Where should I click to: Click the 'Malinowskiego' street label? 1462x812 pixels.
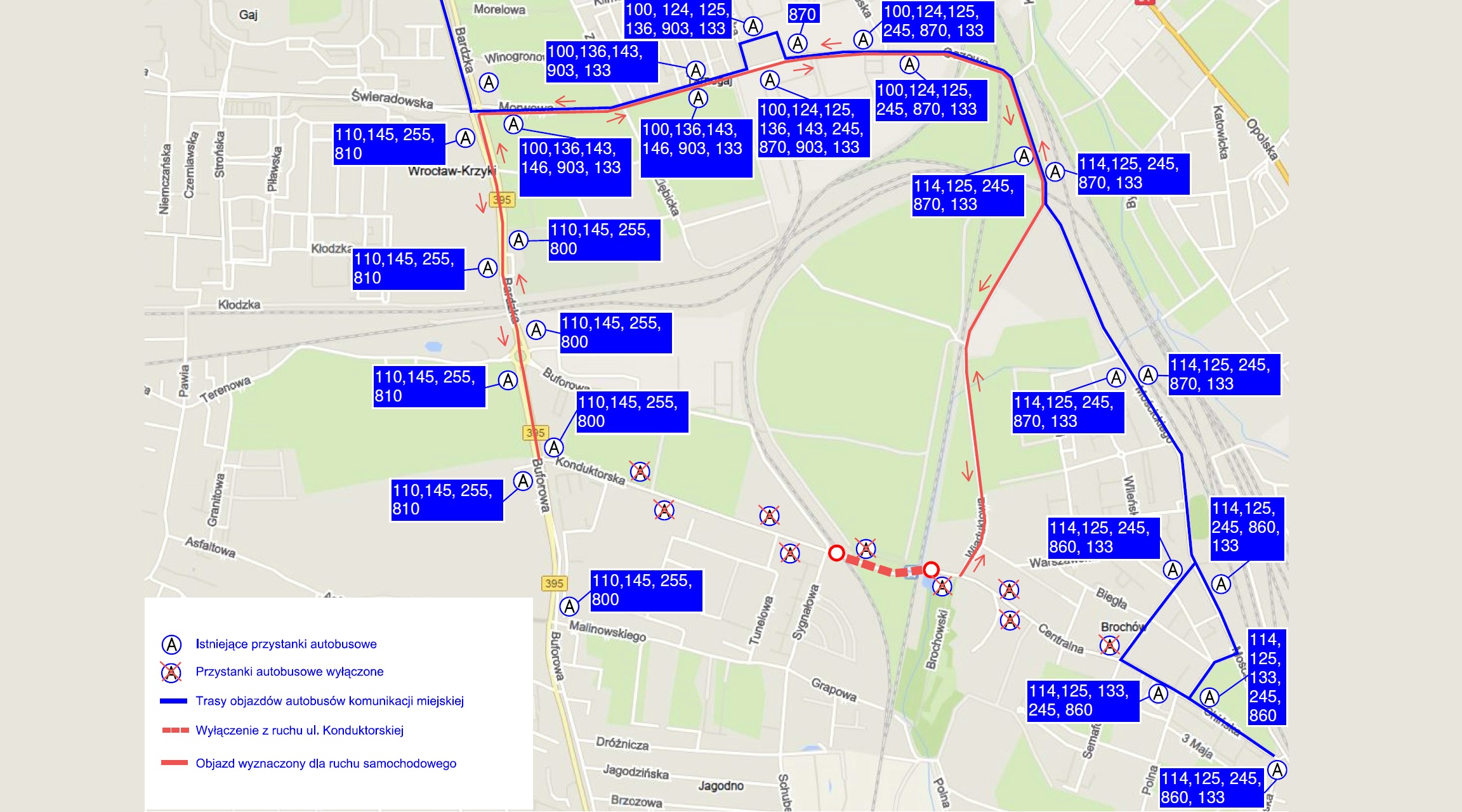click(x=607, y=631)
